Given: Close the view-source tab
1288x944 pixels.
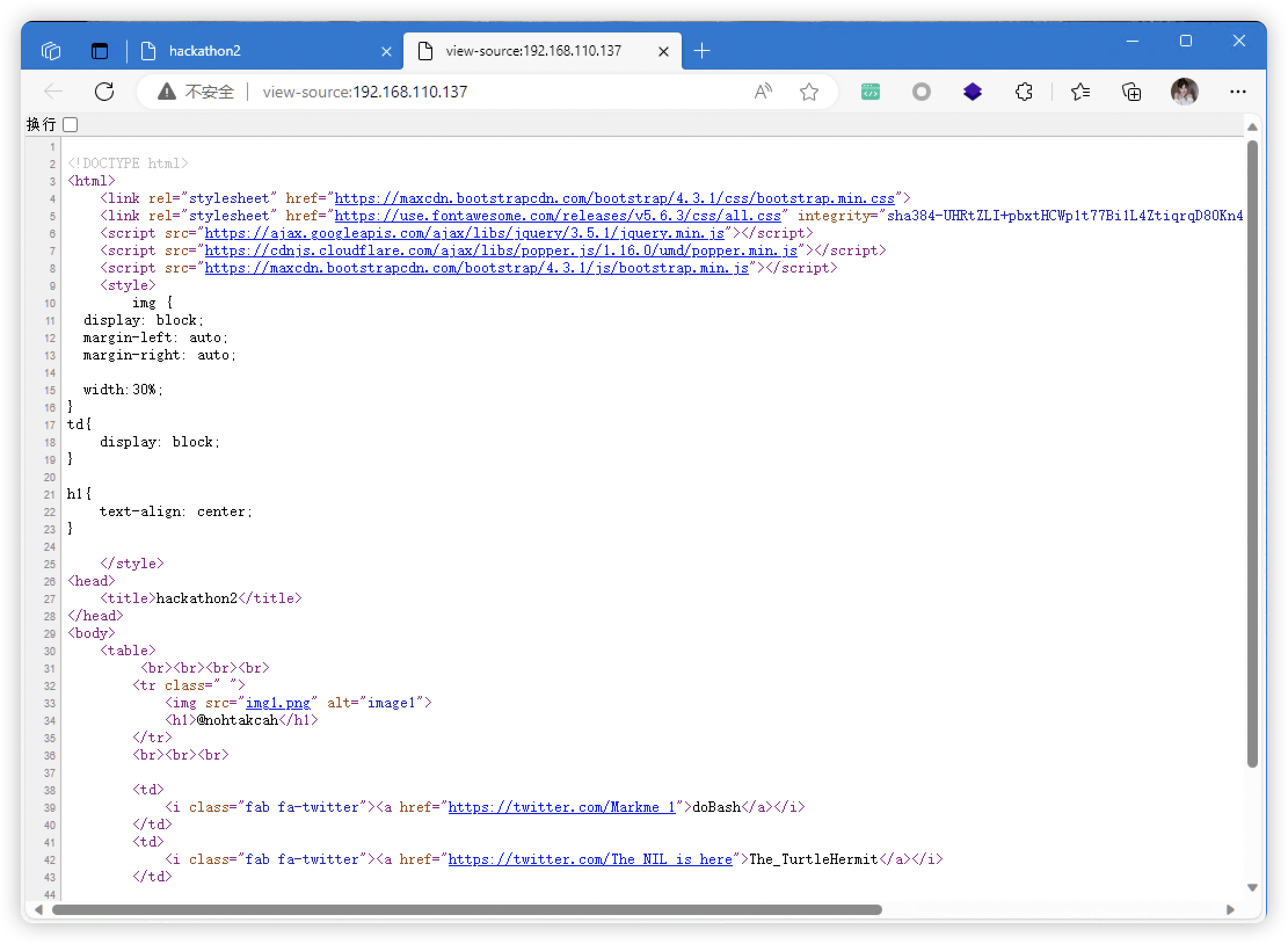Looking at the screenshot, I should pos(664,52).
